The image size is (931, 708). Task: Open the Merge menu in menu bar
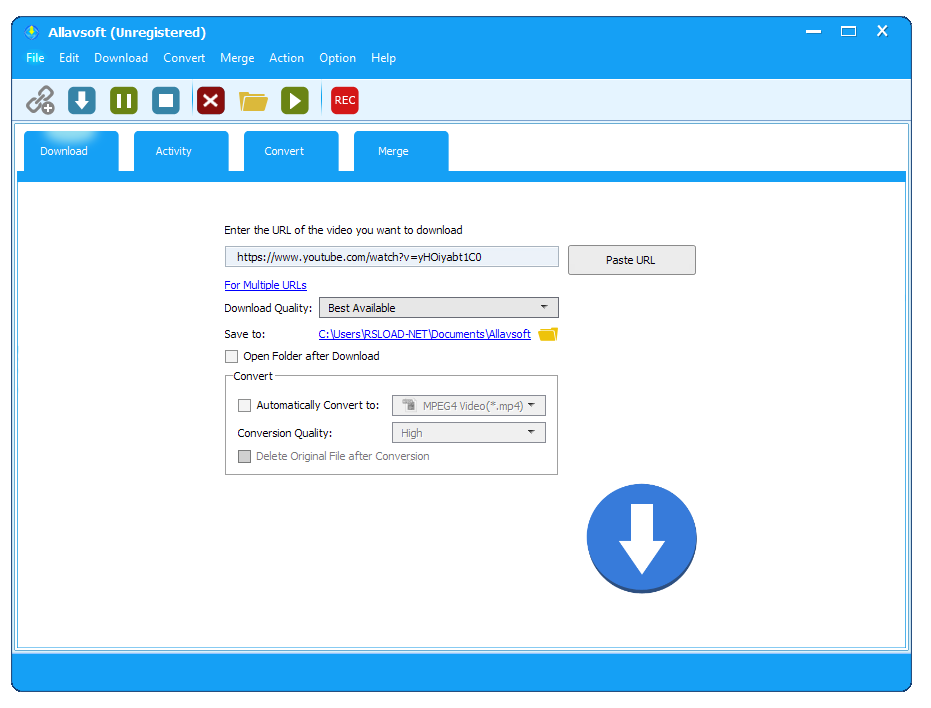pos(237,58)
